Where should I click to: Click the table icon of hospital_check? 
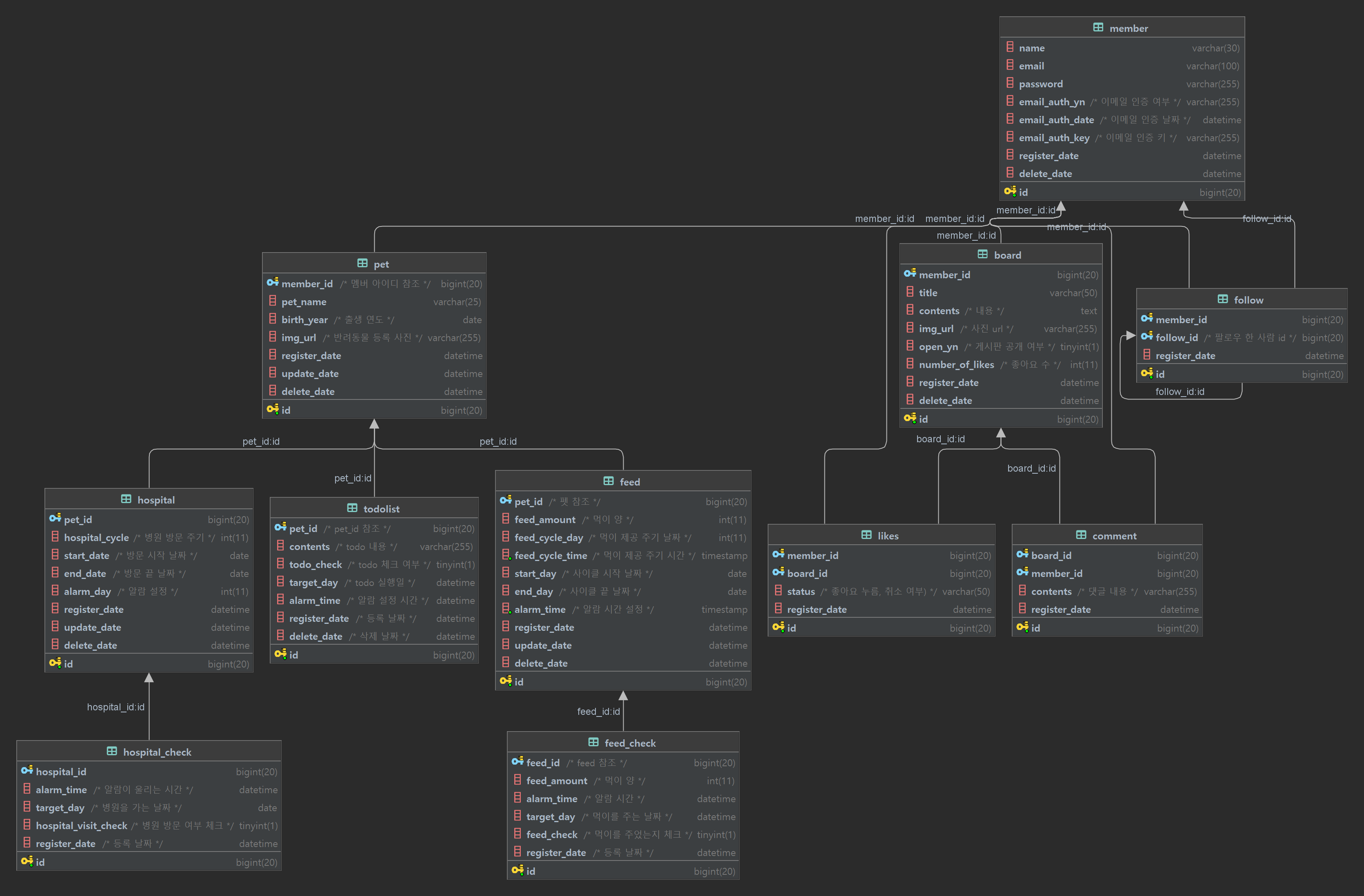112,752
